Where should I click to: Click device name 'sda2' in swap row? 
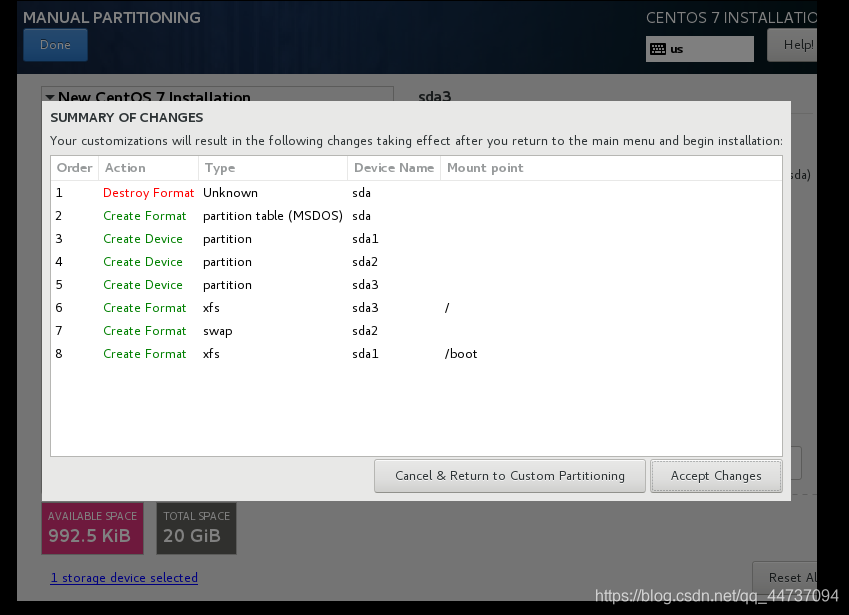pyautogui.click(x=365, y=331)
